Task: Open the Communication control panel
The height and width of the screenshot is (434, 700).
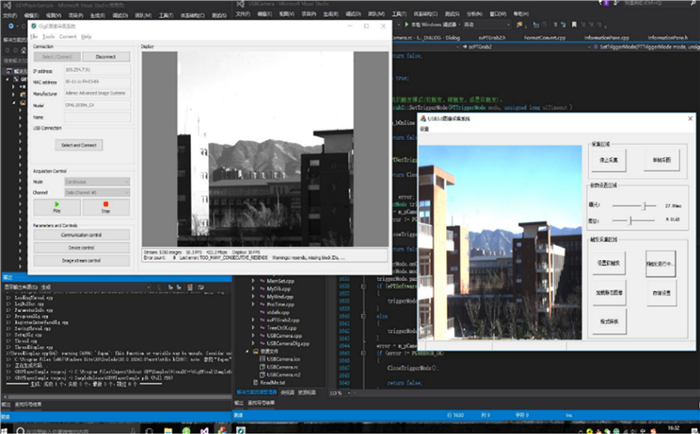Action: click(81, 234)
